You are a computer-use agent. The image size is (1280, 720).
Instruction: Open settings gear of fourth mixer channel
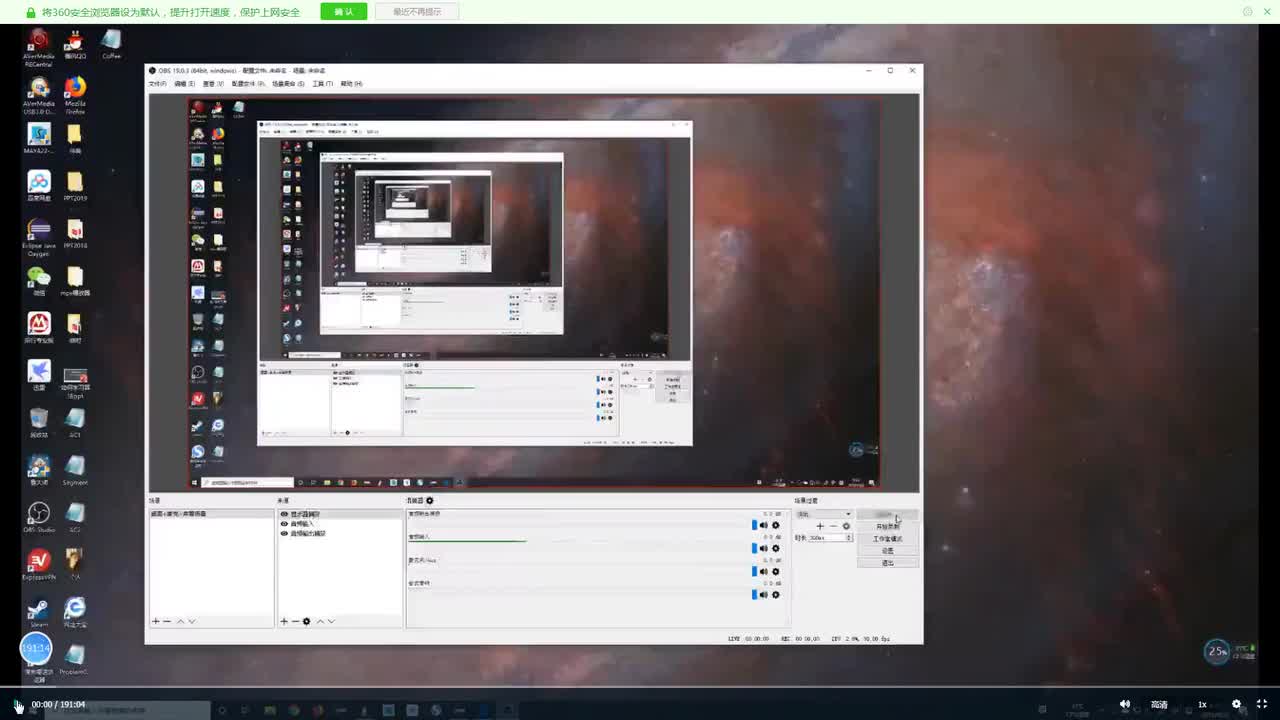point(775,594)
